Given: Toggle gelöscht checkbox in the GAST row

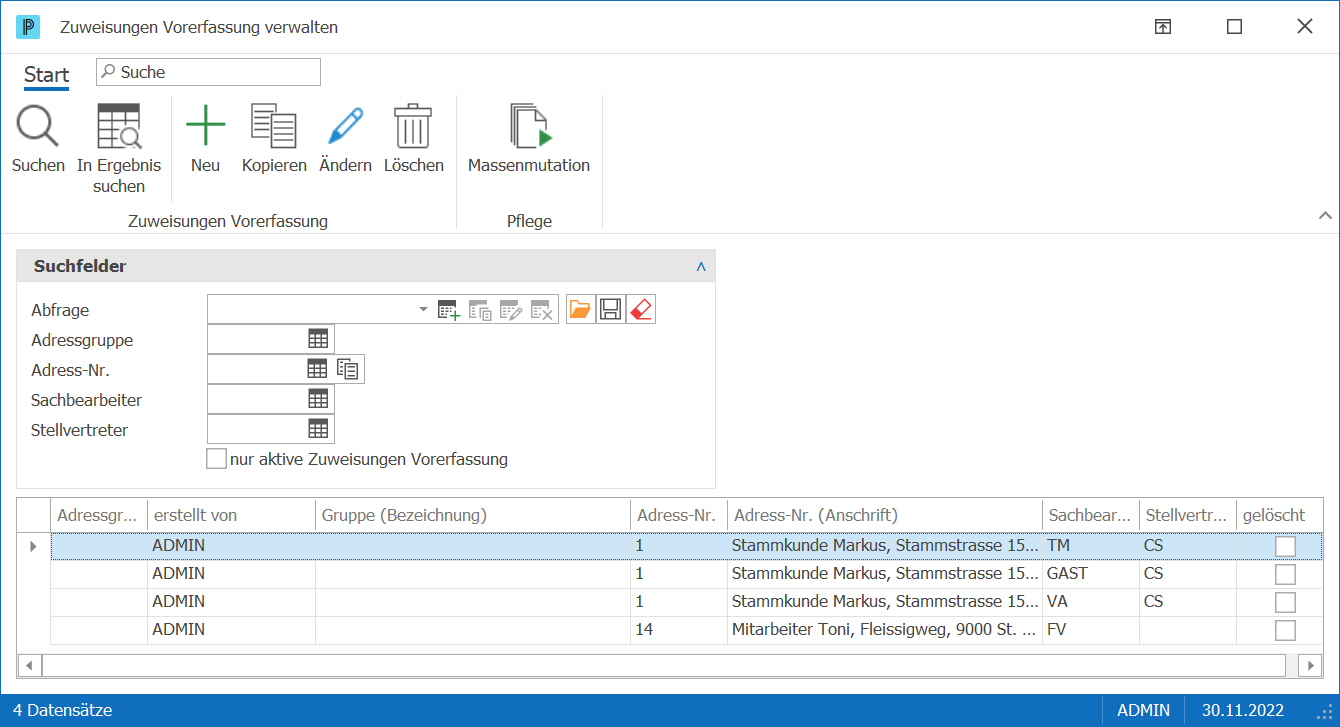Looking at the screenshot, I should 1286,574.
